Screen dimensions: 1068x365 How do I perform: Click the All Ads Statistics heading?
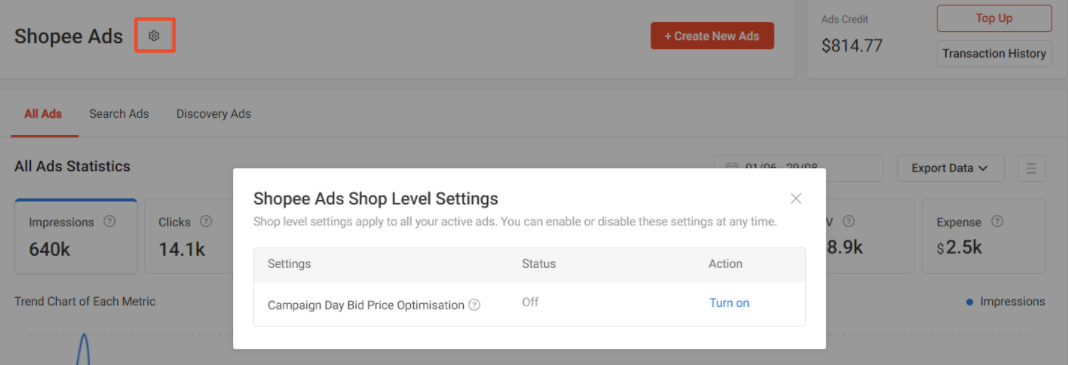tap(72, 165)
